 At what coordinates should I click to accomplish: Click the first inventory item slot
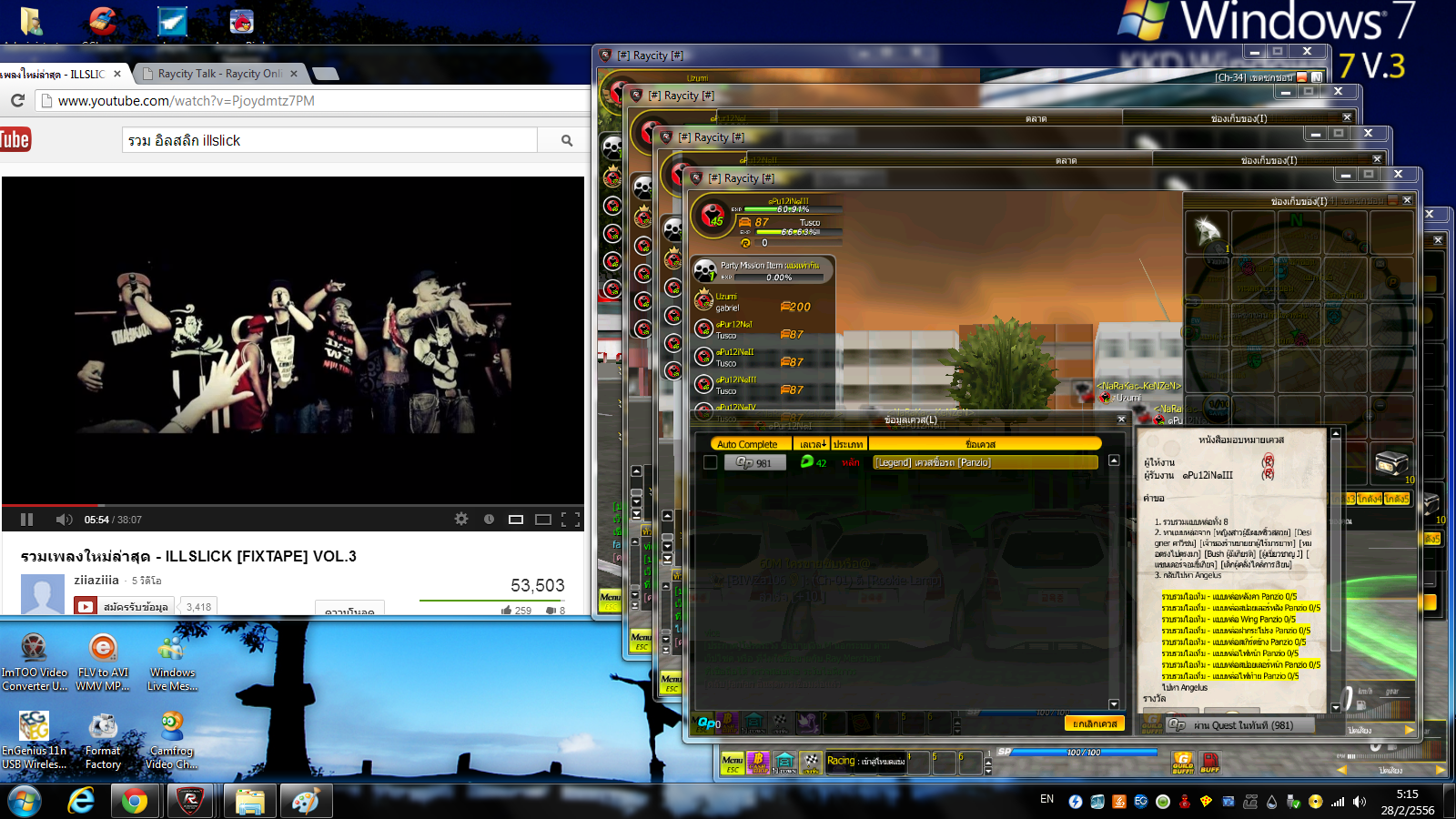(1207, 233)
